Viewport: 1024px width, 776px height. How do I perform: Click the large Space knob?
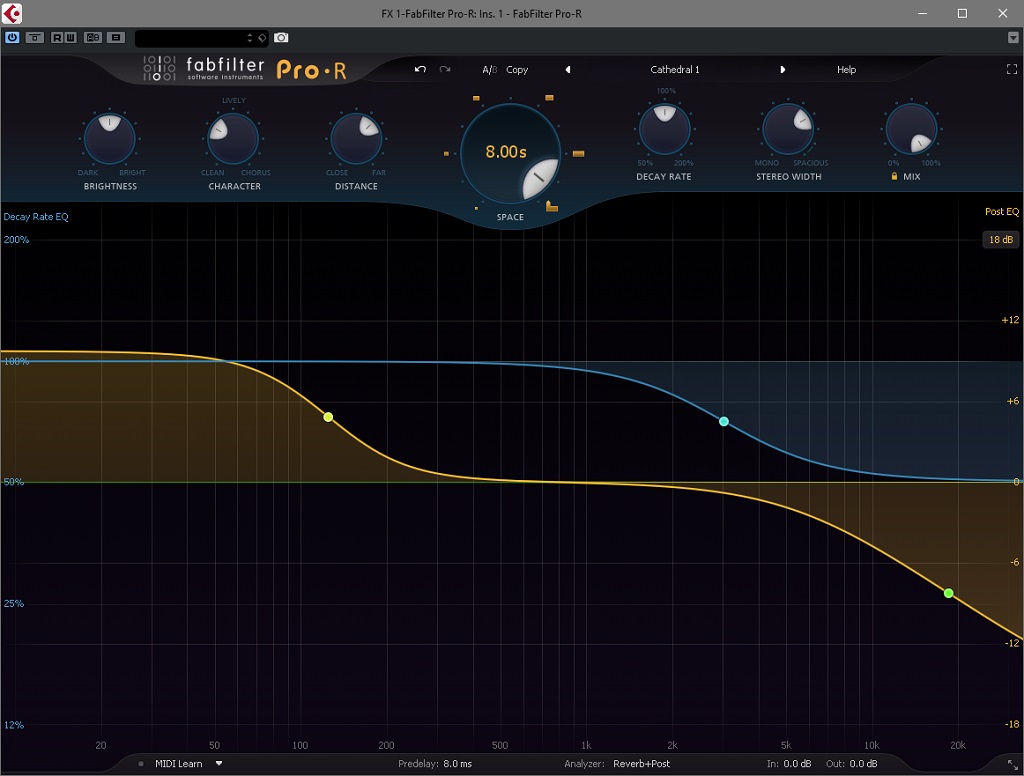point(511,154)
